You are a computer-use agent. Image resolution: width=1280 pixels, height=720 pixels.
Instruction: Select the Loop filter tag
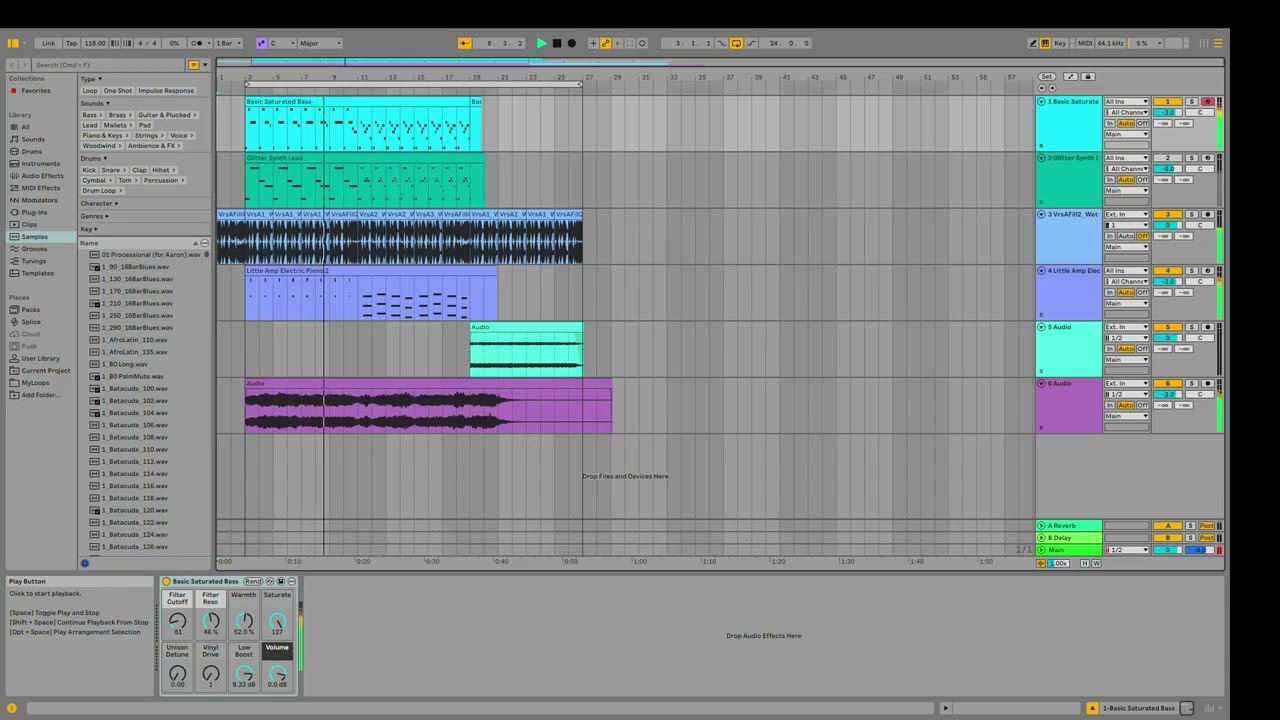pos(90,91)
